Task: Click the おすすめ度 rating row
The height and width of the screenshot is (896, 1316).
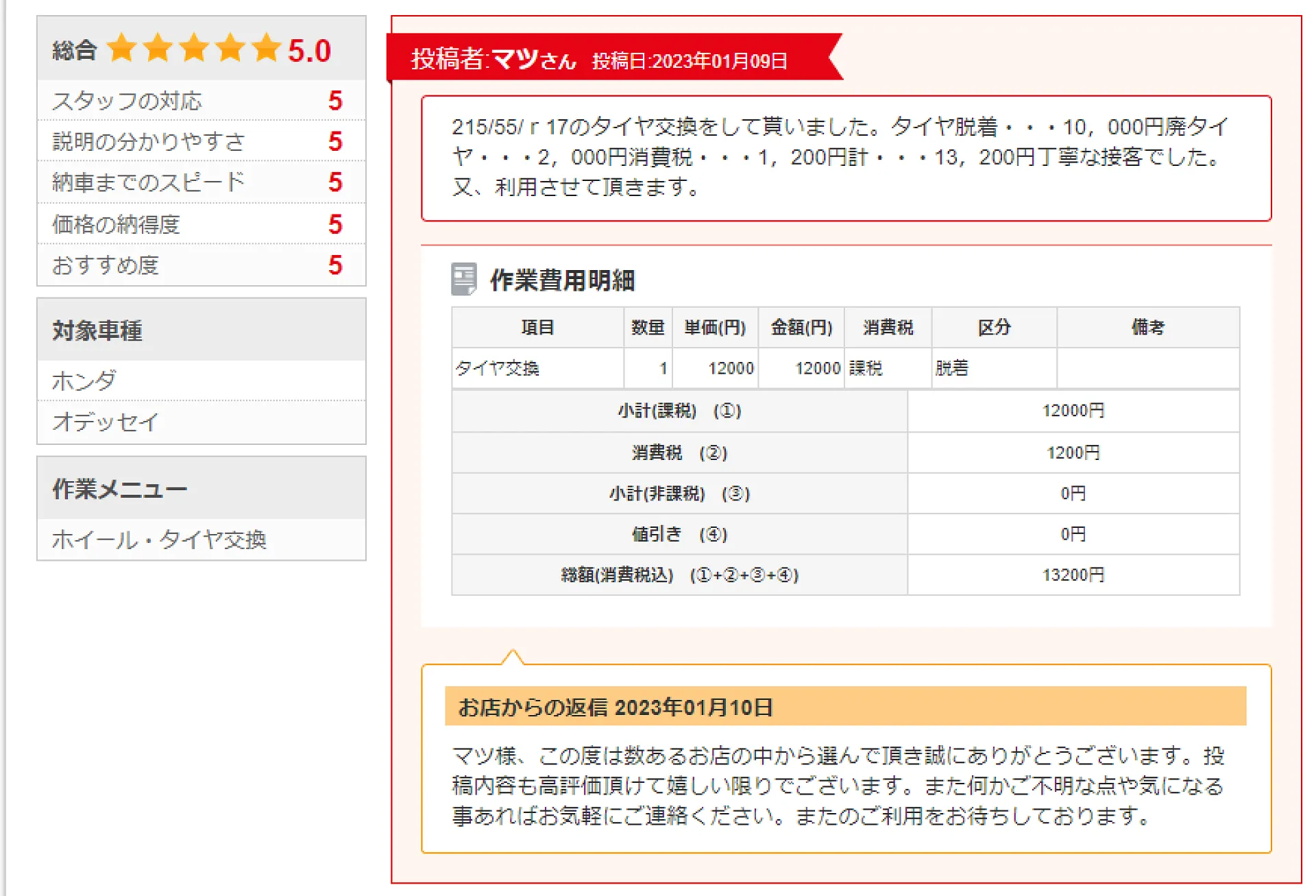Action: tap(106, 265)
